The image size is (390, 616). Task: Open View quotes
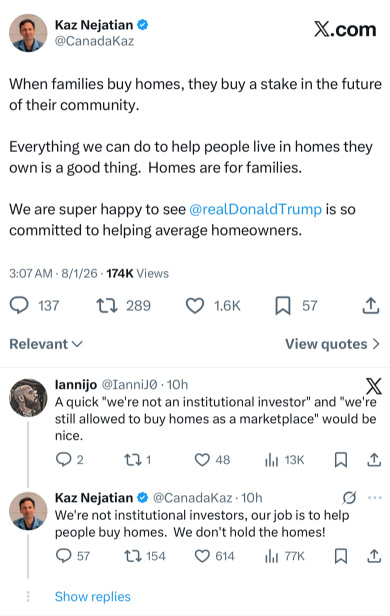click(332, 344)
